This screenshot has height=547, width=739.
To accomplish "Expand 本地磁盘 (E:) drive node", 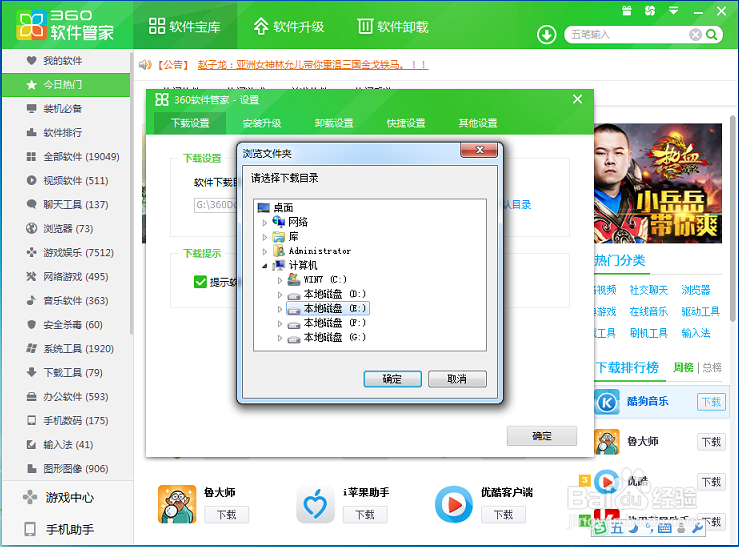I will pos(280,309).
